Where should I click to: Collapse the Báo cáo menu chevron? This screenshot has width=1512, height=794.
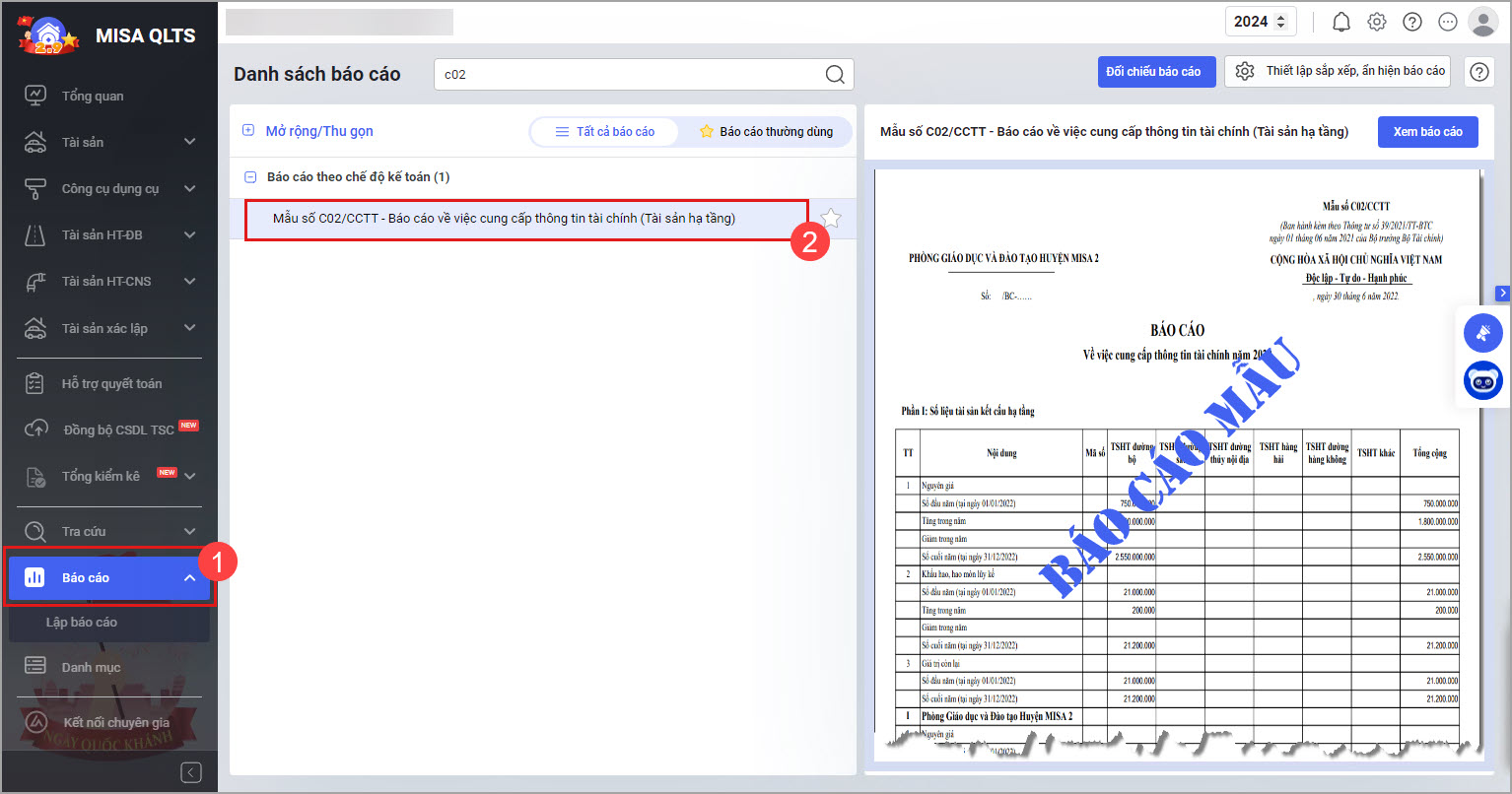point(190,577)
